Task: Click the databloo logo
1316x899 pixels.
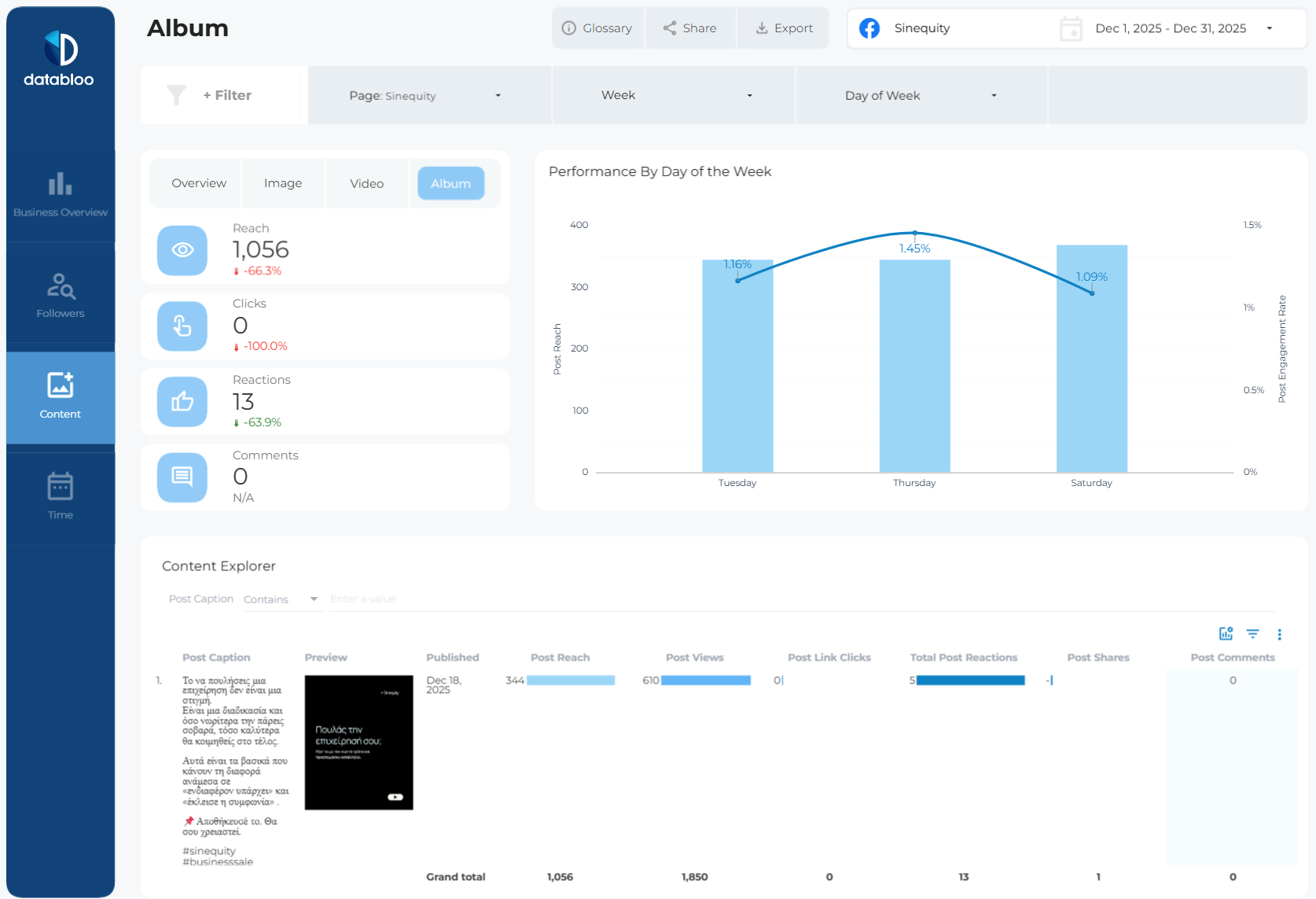Action: [x=60, y=60]
